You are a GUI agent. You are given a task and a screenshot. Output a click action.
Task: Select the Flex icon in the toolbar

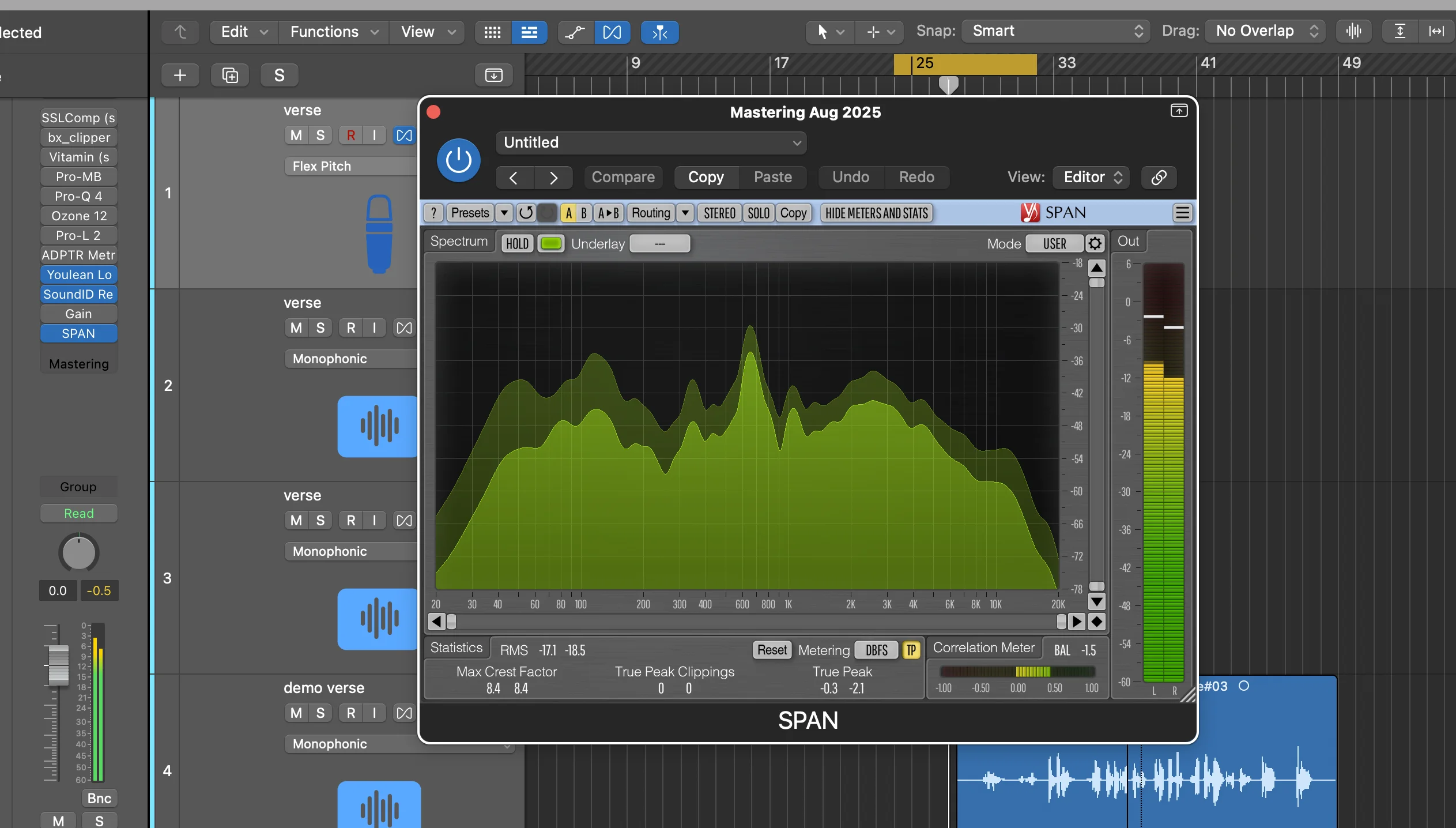[612, 32]
